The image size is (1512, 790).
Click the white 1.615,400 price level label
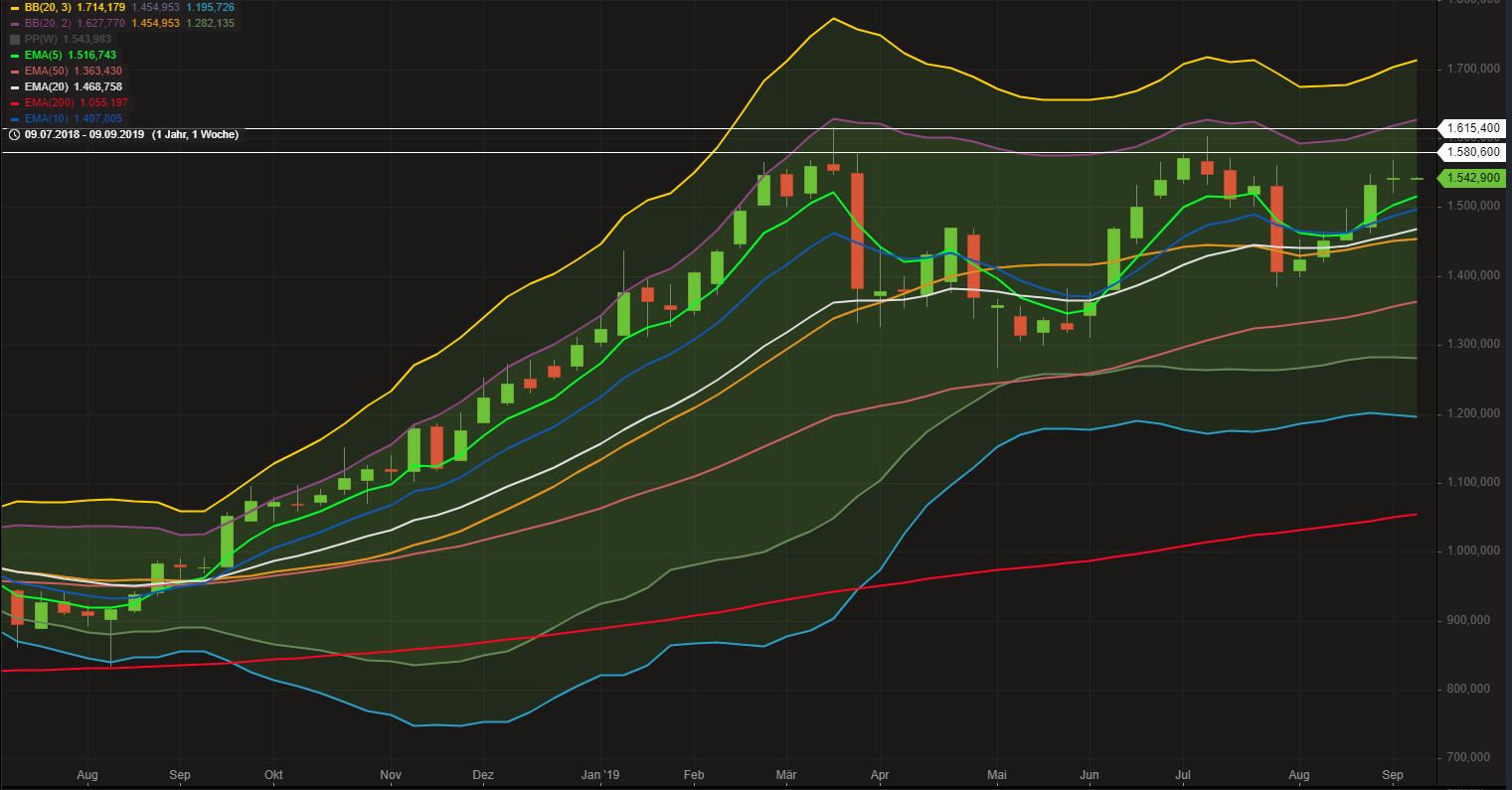point(1475,129)
